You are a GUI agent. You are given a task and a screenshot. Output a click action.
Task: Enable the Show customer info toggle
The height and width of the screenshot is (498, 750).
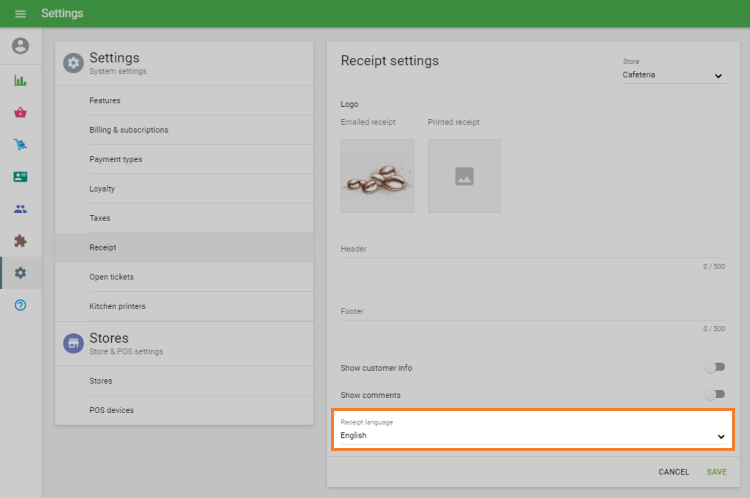coord(714,368)
